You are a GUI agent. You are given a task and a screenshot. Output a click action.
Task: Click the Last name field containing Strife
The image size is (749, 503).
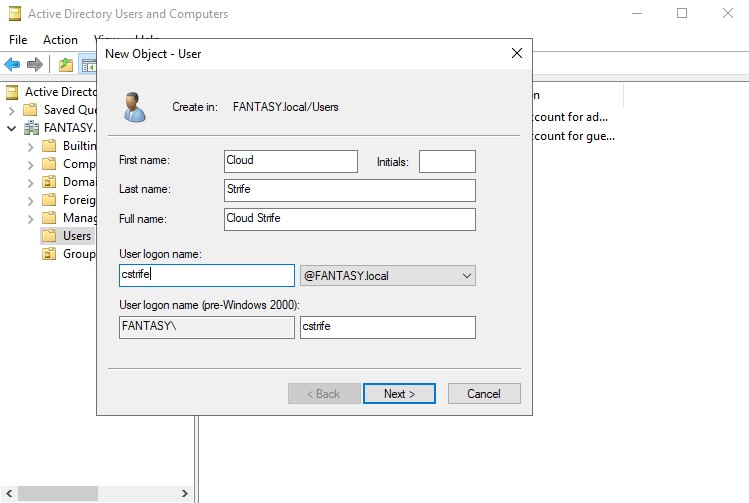(x=350, y=190)
